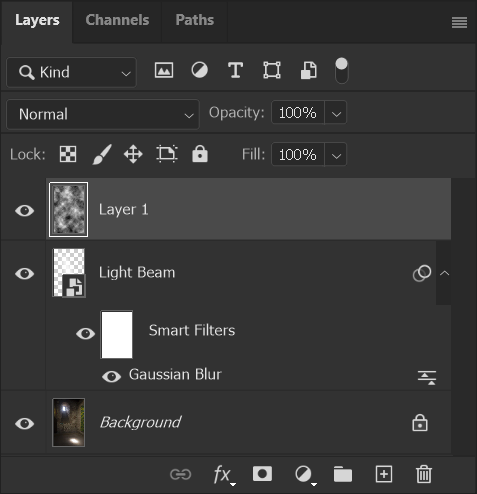Viewport: 477px width, 494px height.
Task: Click the pixel layer filter icon
Action: tap(164, 70)
